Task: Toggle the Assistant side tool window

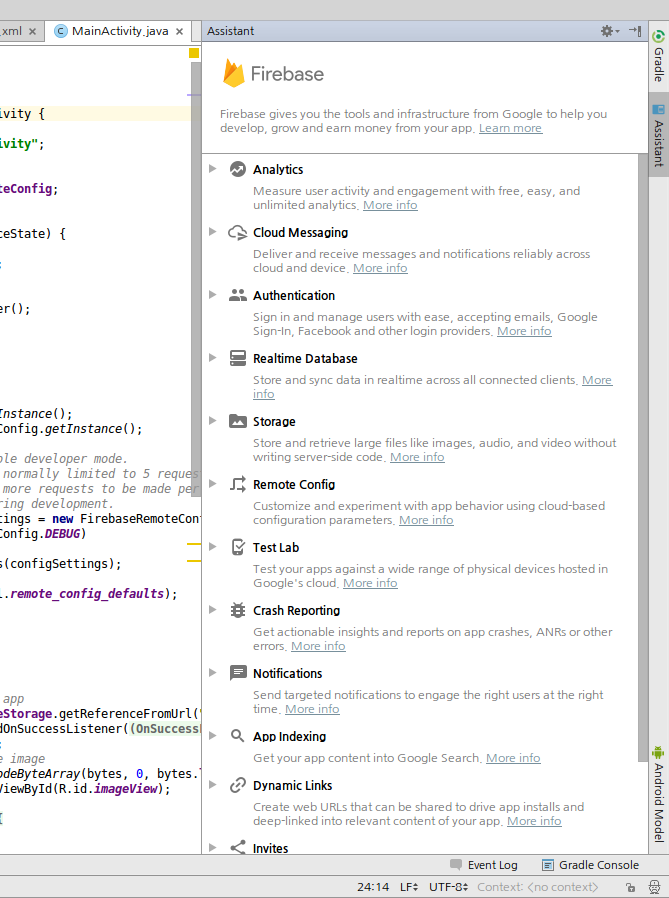Action: coord(659,135)
